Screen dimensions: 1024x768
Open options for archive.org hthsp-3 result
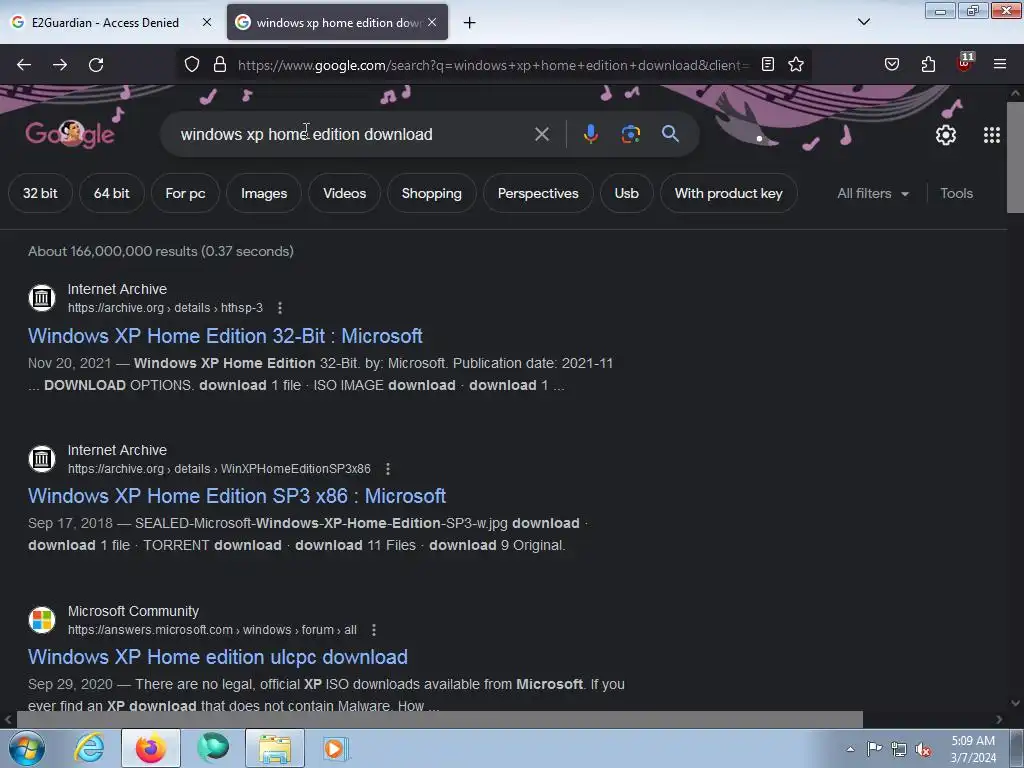tap(280, 308)
